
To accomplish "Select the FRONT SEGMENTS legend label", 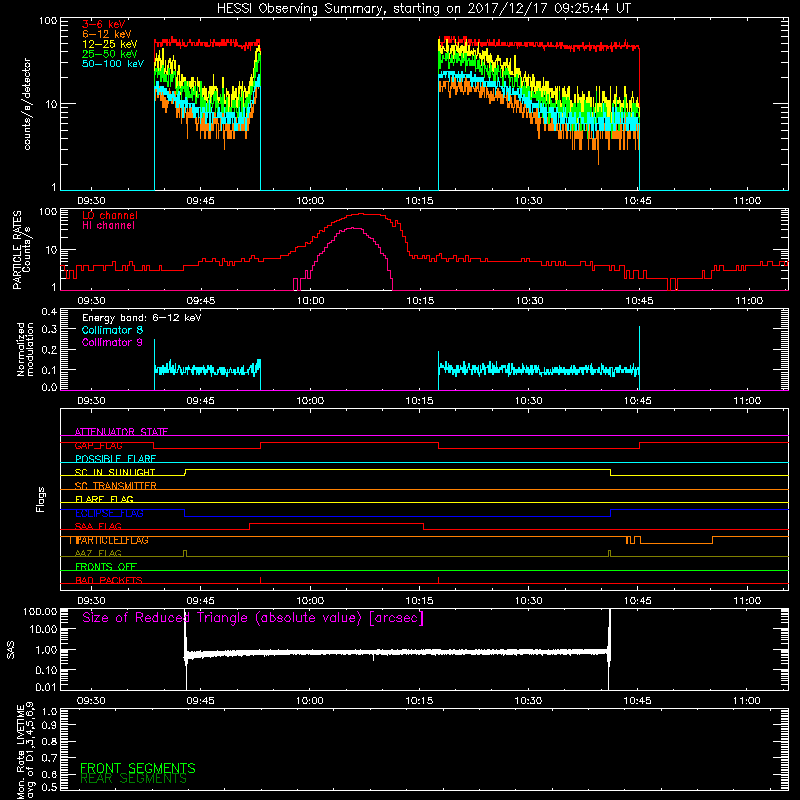I will tap(138, 768).
